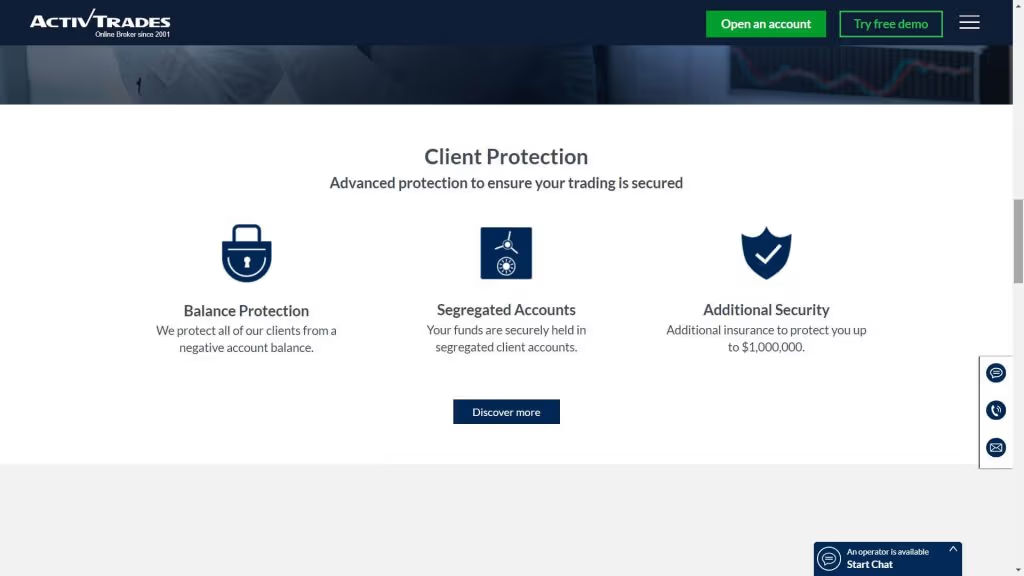Click the scrollbar up arrow
Viewport: 1024px width, 576px height.
pos(1017,5)
